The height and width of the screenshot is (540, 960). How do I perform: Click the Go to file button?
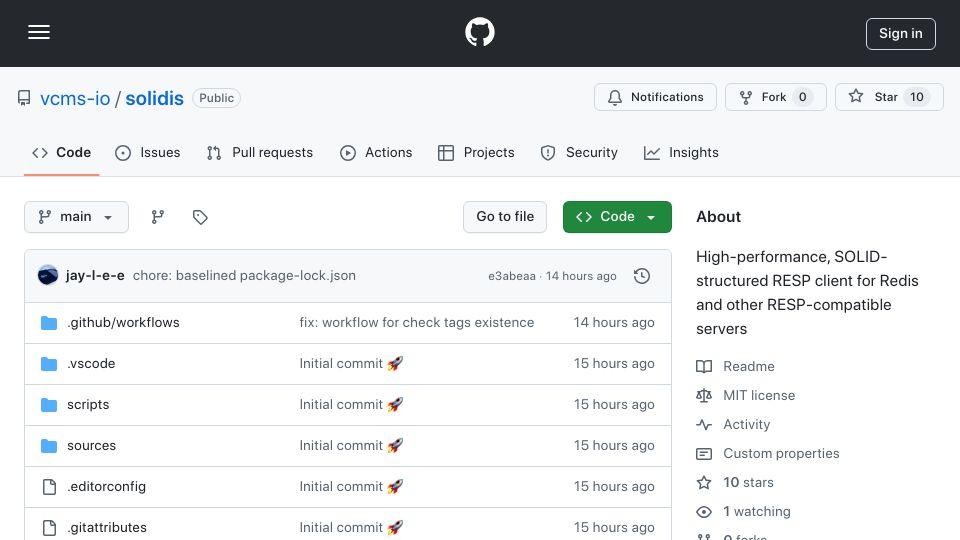coord(505,217)
